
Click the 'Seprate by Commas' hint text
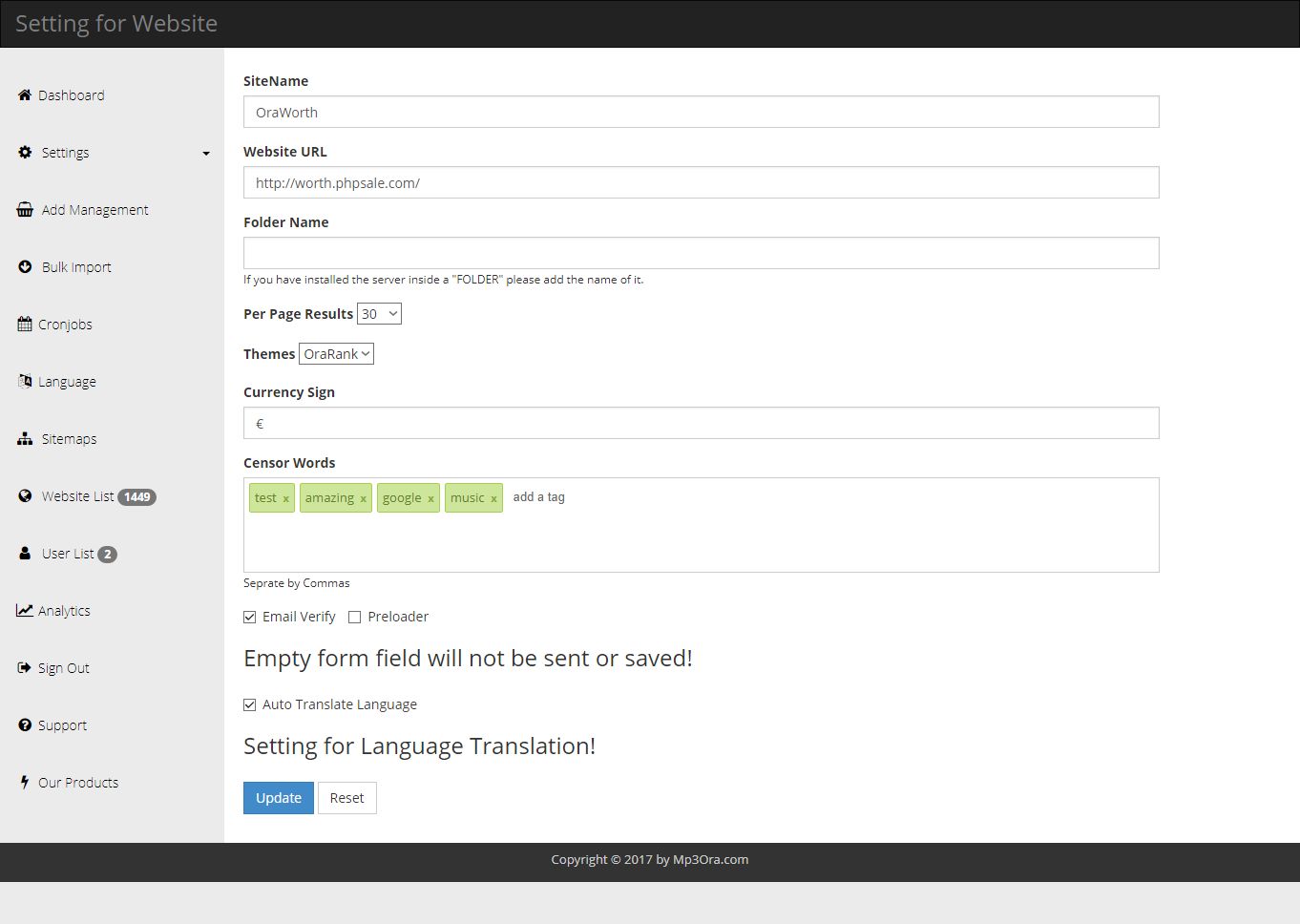coord(297,583)
